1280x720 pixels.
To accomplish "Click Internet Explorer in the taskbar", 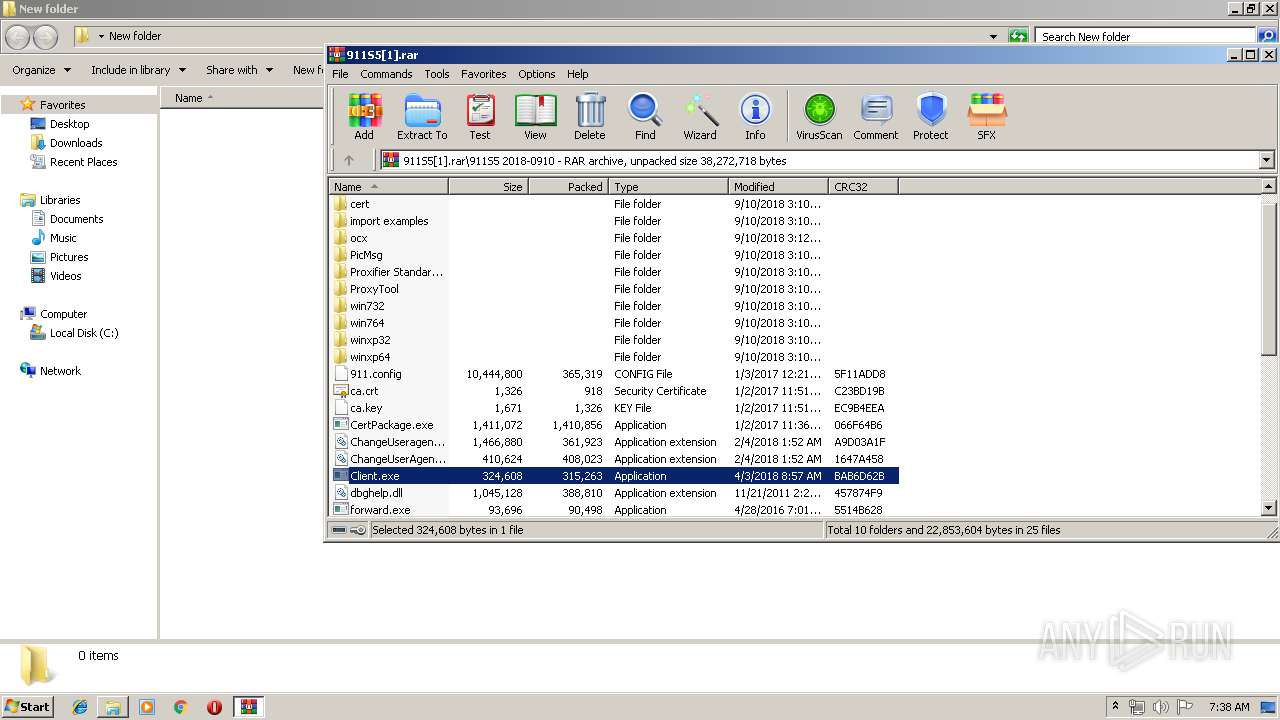I will pyautogui.click(x=80, y=707).
